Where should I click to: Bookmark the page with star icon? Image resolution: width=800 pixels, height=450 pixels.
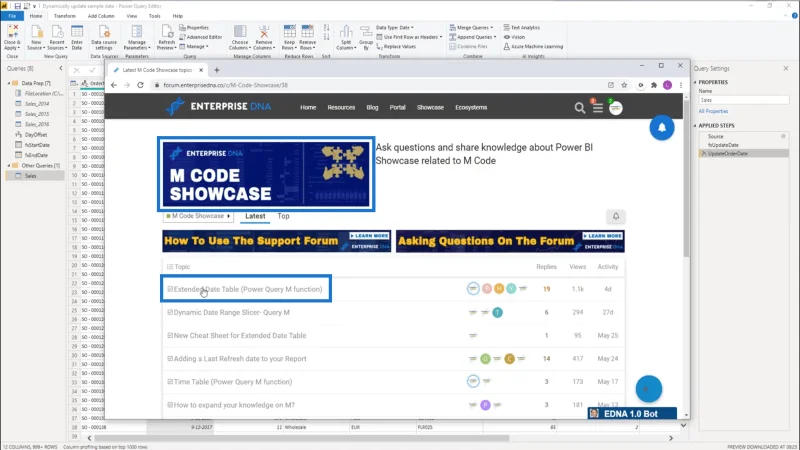(x=624, y=85)
